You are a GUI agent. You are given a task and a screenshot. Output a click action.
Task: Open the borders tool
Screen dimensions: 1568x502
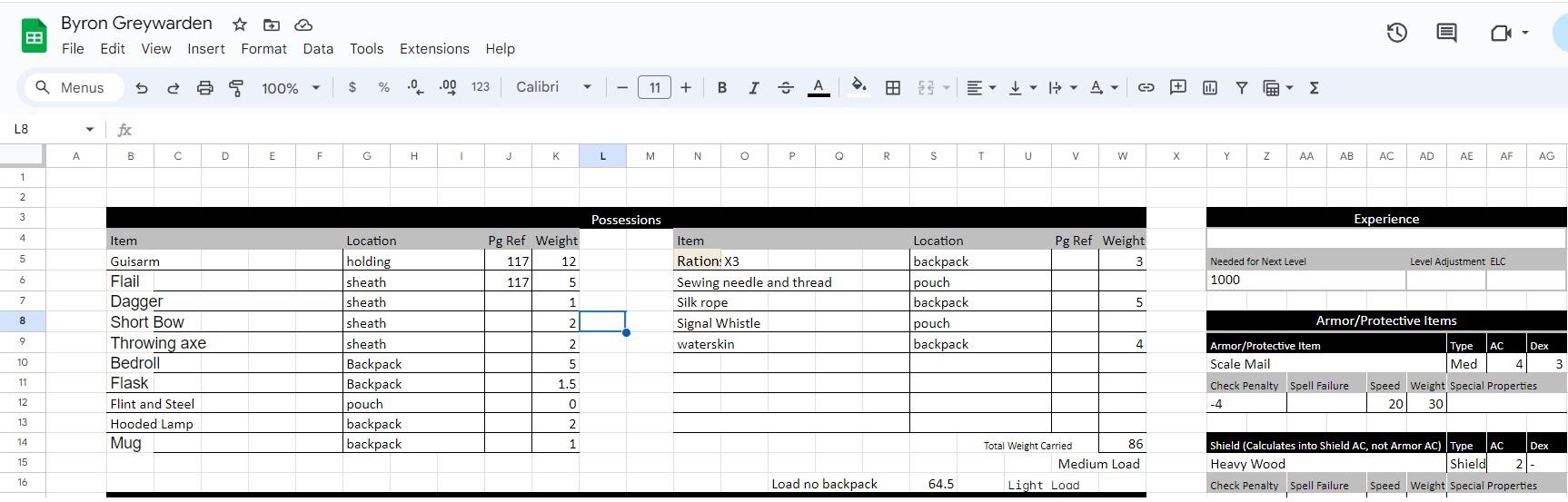893,87
